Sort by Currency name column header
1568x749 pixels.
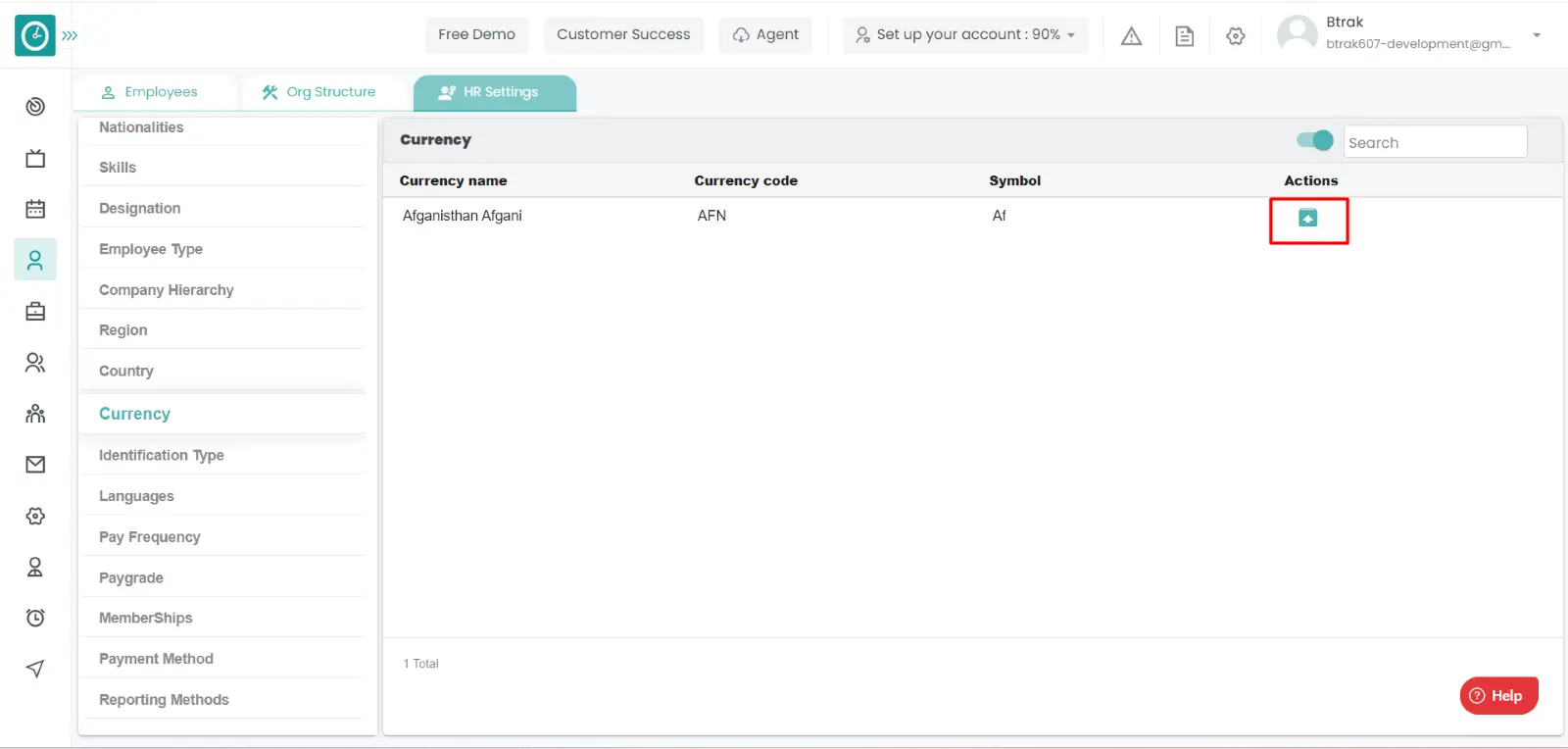453,180
